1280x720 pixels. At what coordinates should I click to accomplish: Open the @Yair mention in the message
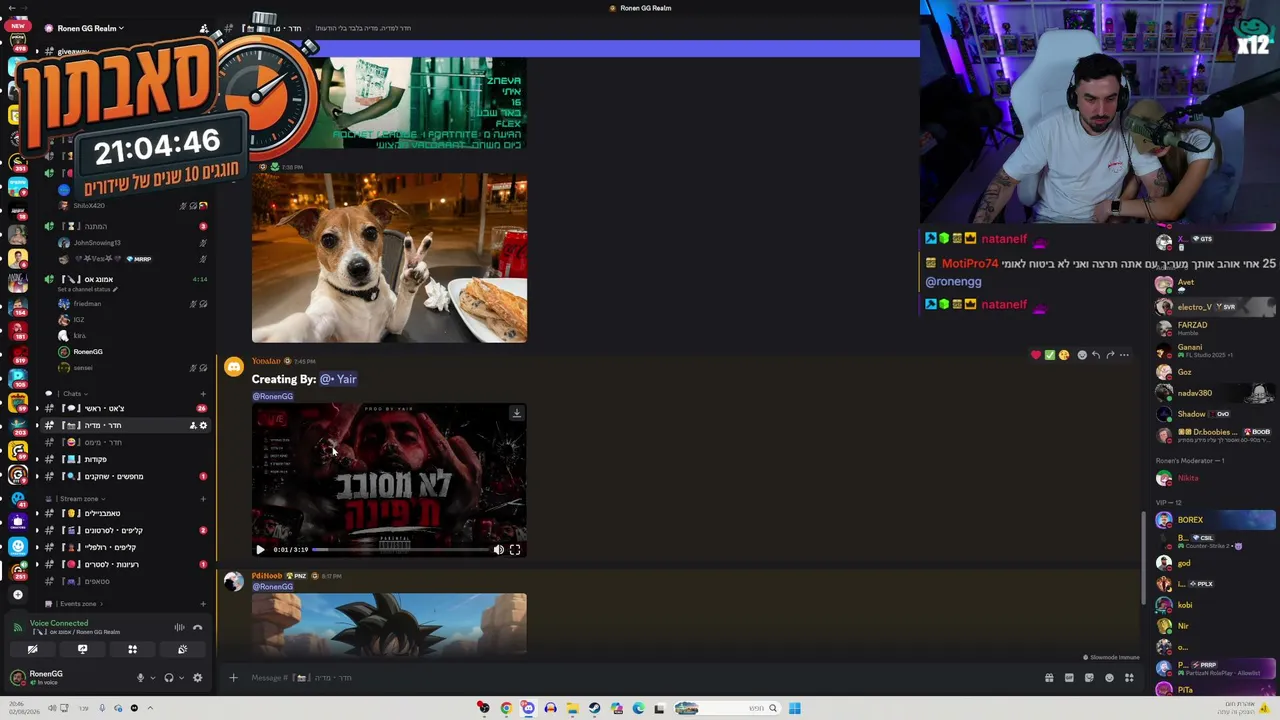[339, 379]
